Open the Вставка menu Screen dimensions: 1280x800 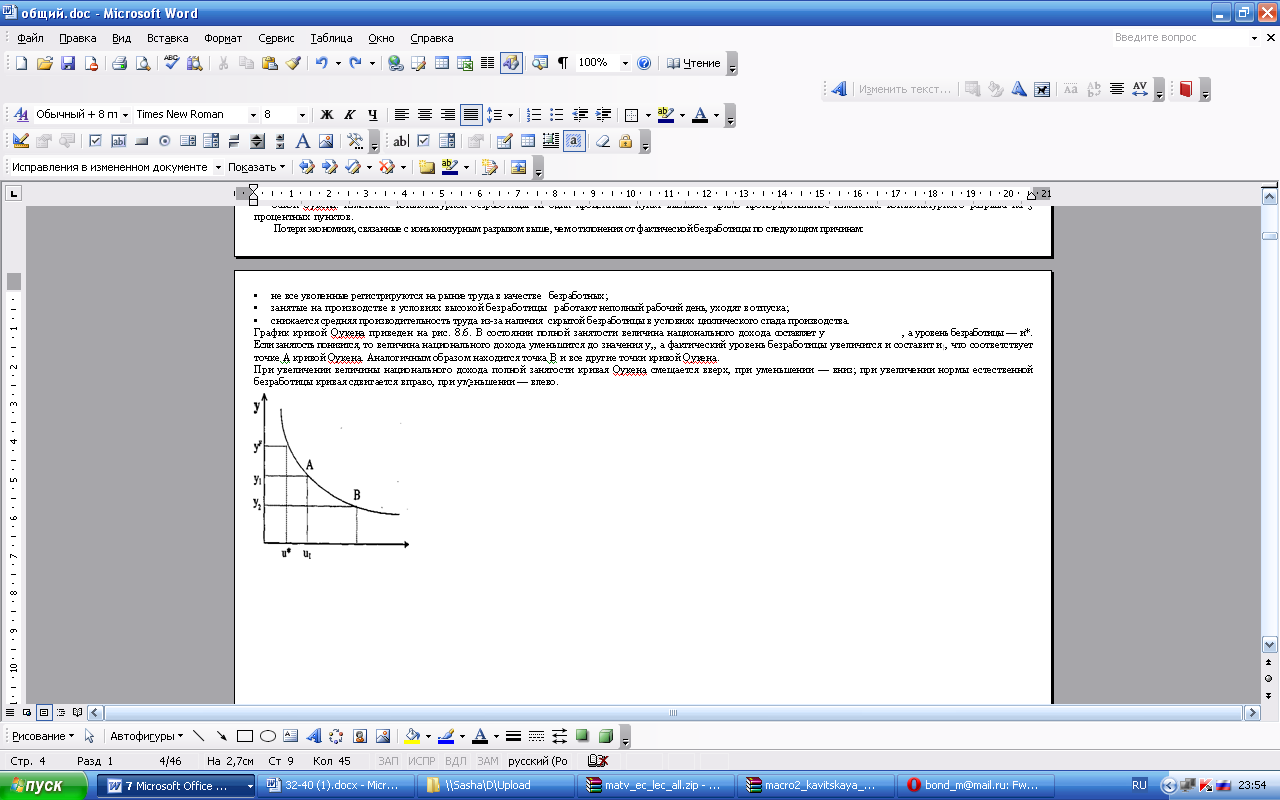pos(167,38)
